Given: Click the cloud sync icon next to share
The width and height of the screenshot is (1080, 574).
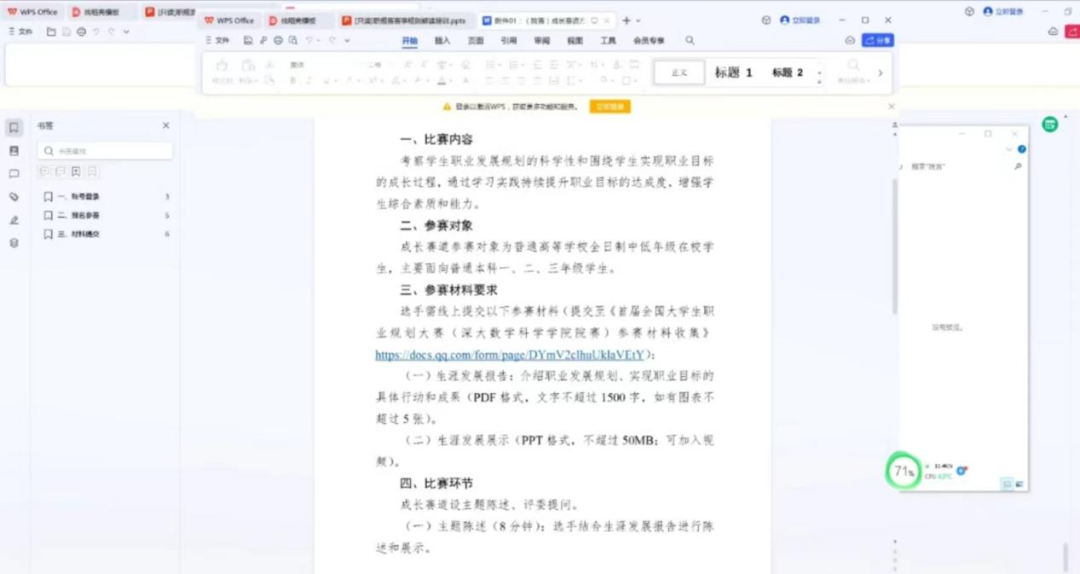Looking at the screenshot, I should coord(850,40).
